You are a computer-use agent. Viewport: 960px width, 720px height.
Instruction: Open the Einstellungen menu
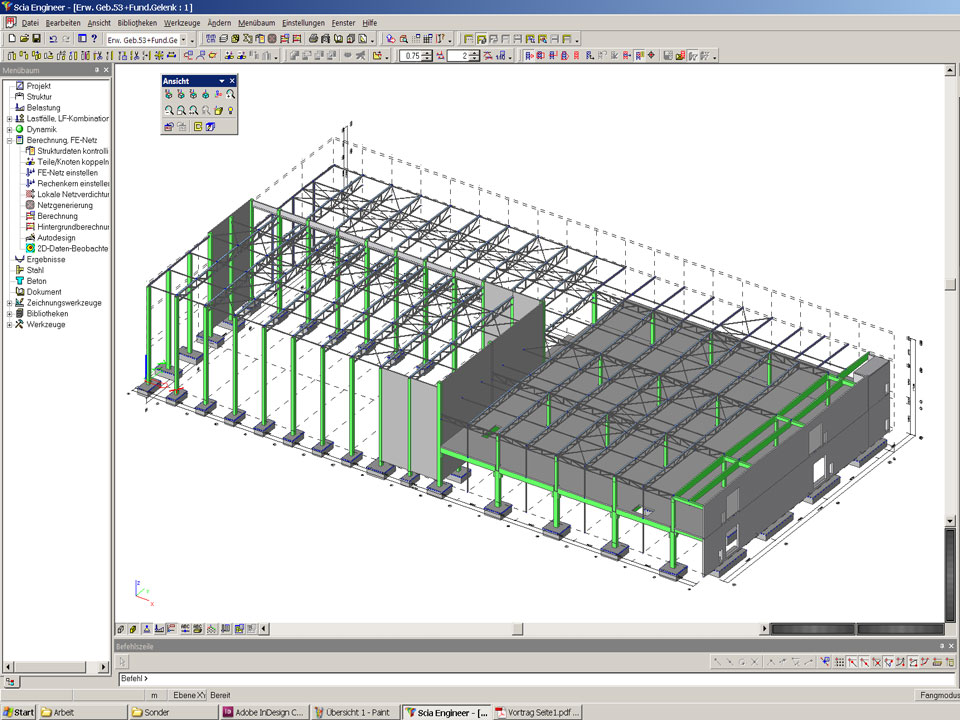(x=303, y=22)
